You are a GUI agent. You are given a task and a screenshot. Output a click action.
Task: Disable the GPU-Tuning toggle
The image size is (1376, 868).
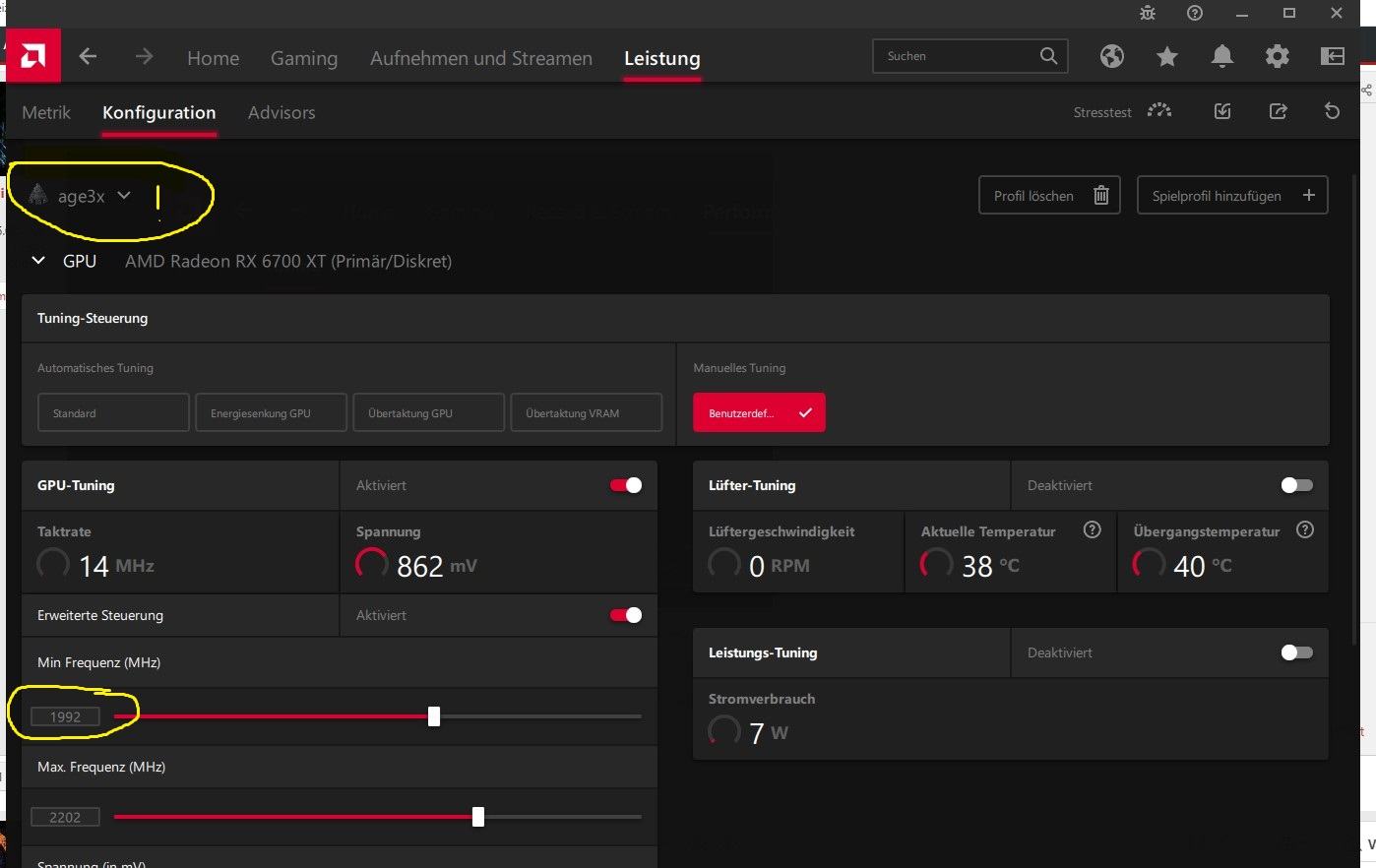626,485
